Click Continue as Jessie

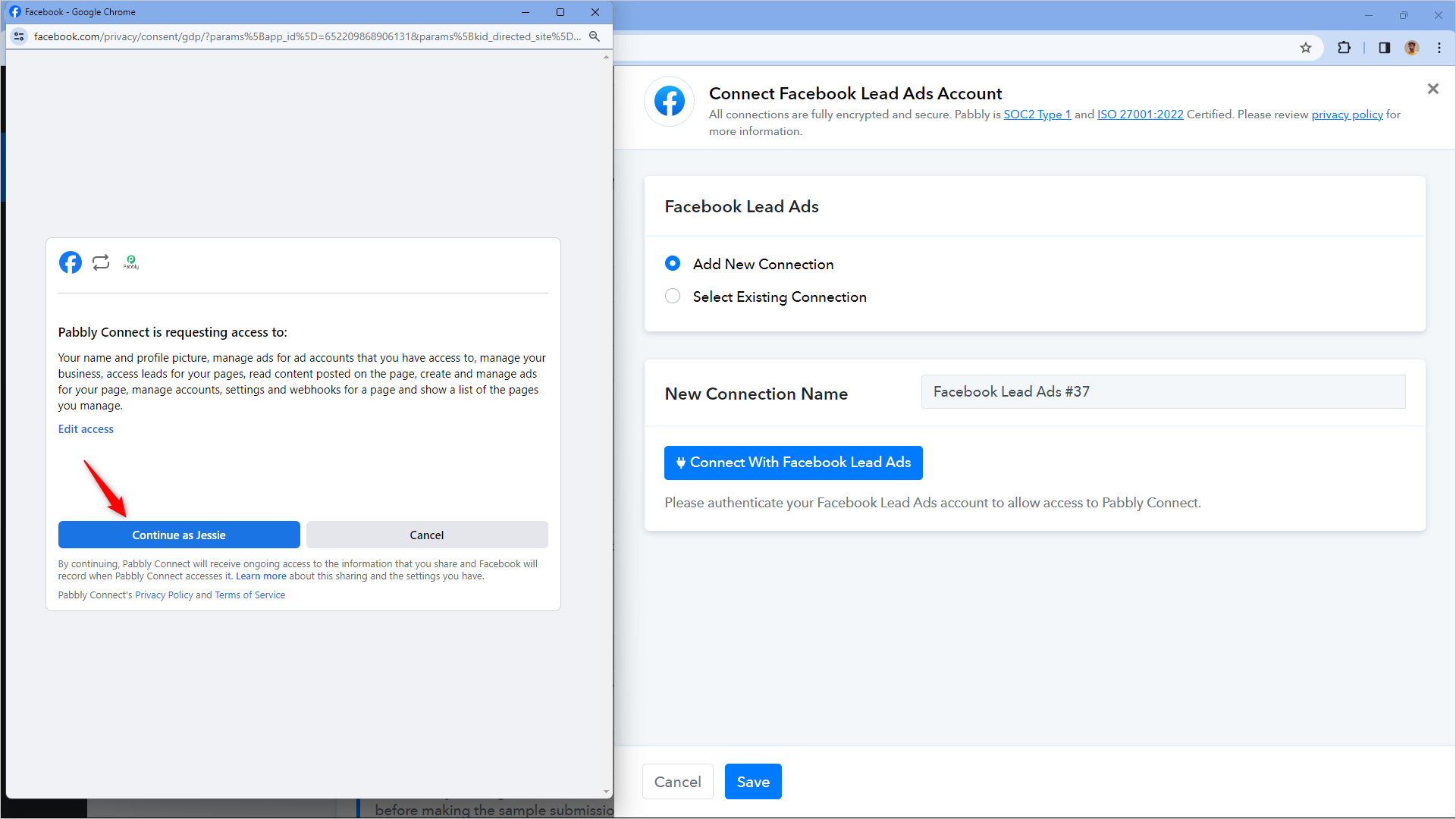[179, 535]
